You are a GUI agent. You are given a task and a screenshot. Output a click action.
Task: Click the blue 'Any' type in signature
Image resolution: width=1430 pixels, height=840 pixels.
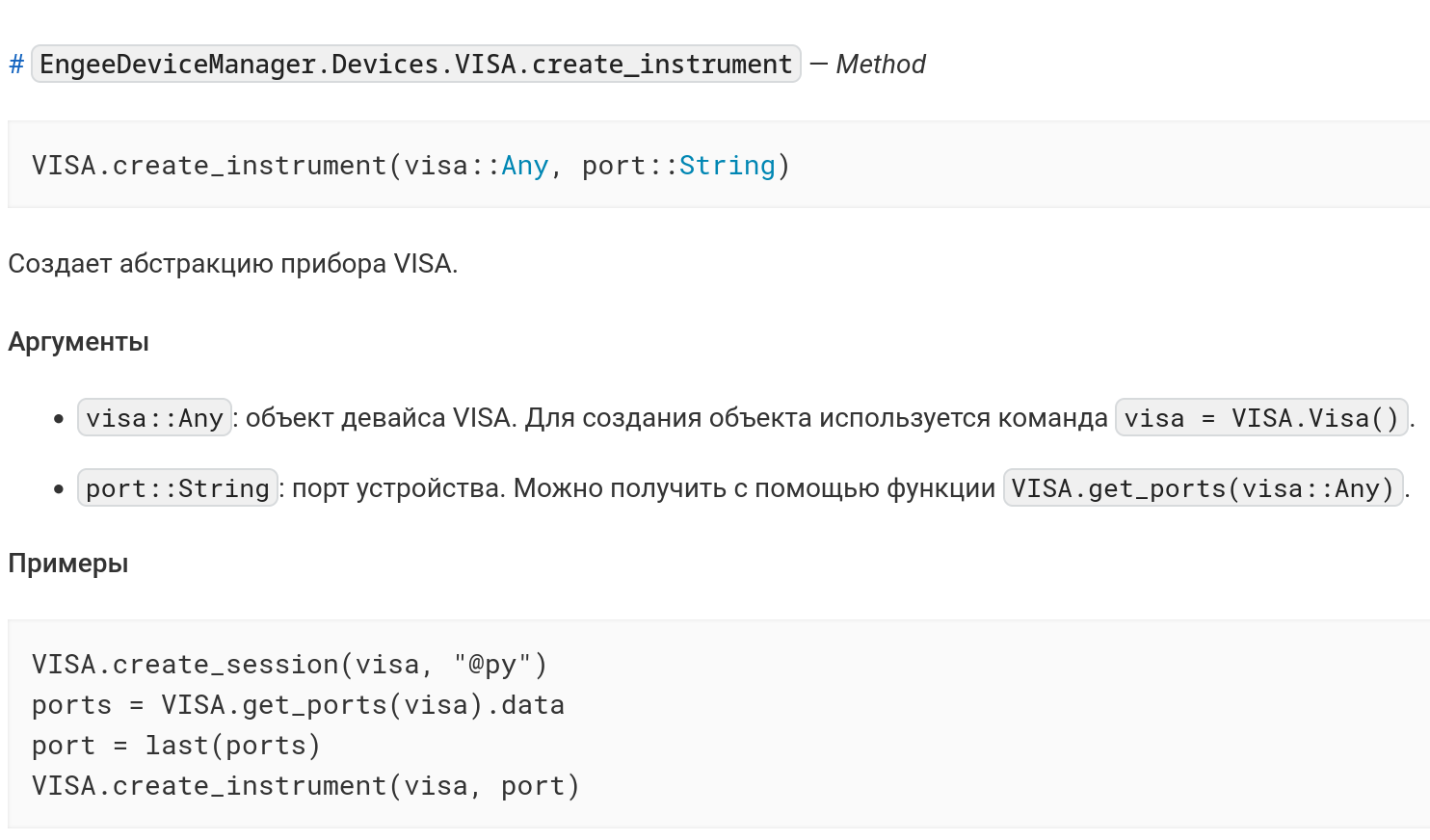(x=524, y=166)
